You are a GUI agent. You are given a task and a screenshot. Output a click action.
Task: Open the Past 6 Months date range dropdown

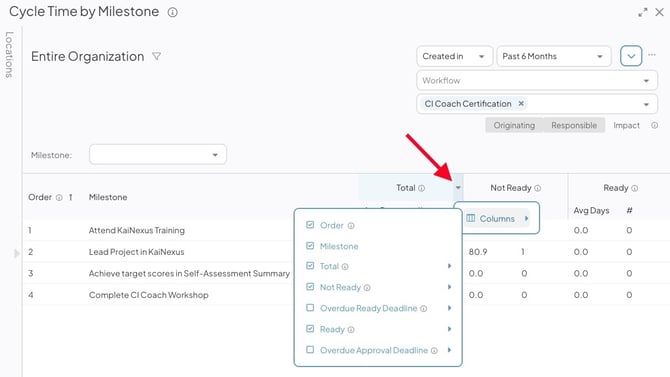(x=554, y=56)
